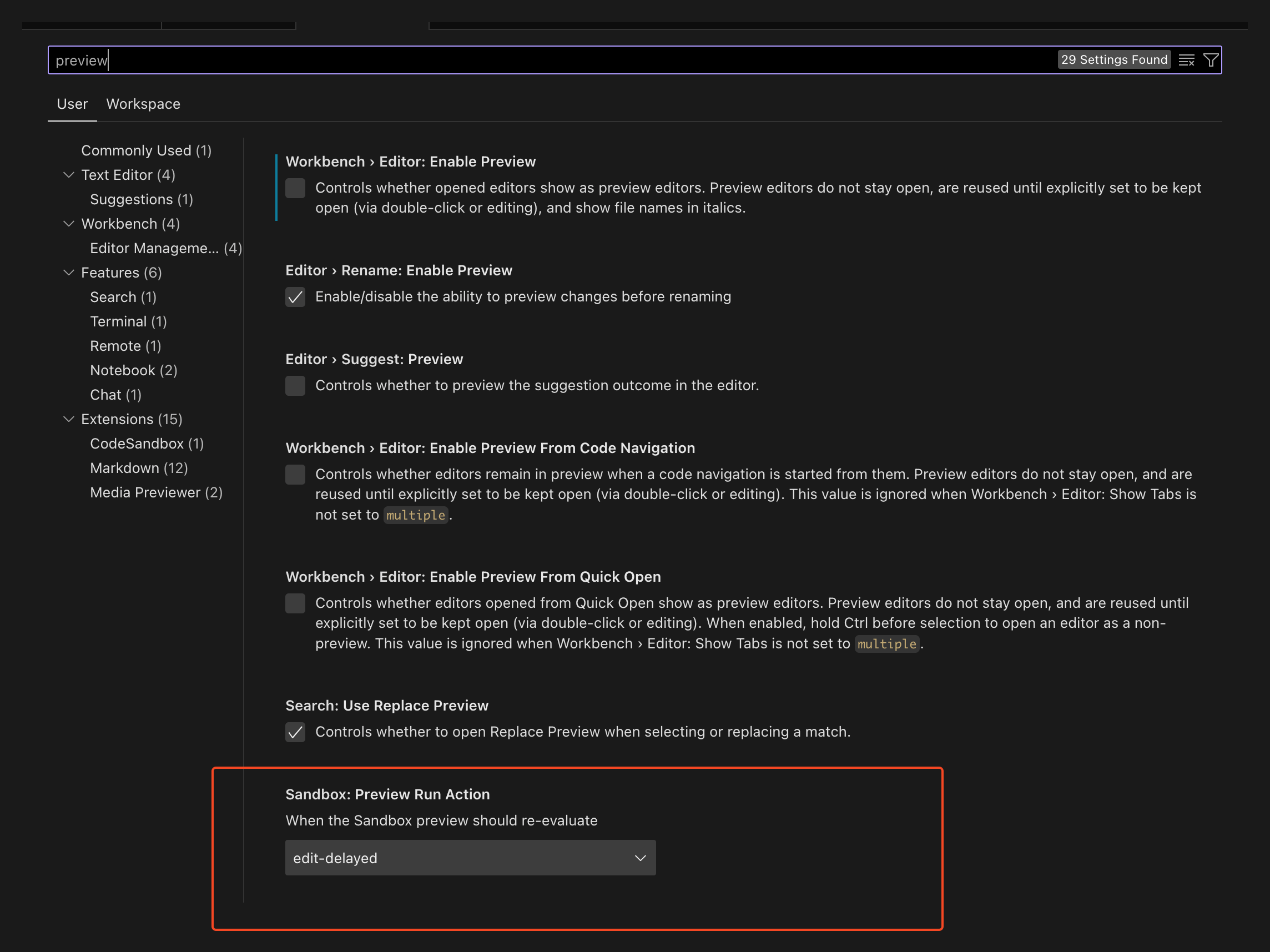Image resolution: width=1270 pixels, height=952 pixels.
Task: Click the Search: Use Replace Preview title
Action: point(387,705)
